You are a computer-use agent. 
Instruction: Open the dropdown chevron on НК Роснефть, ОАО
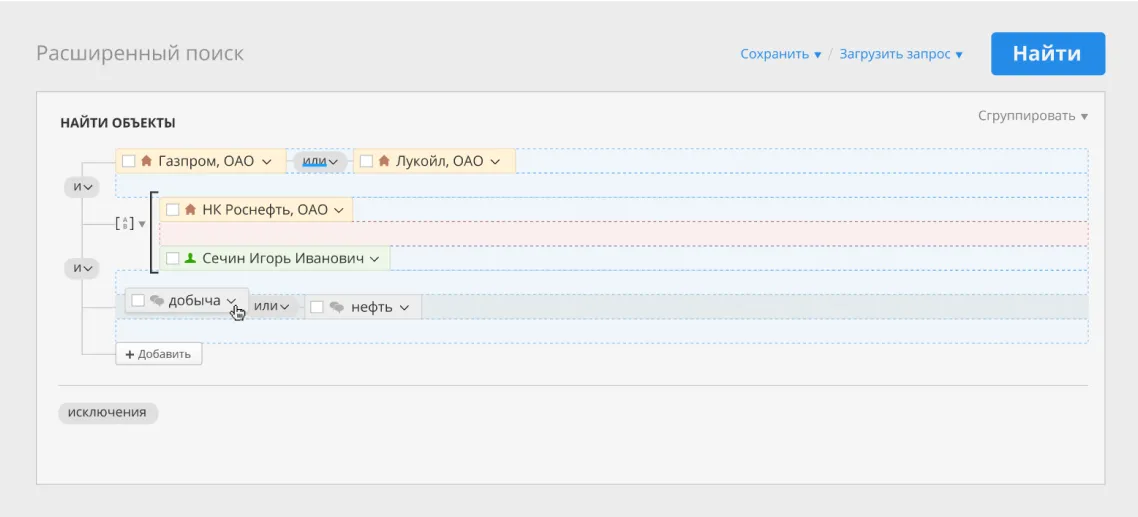click(338, 210)
